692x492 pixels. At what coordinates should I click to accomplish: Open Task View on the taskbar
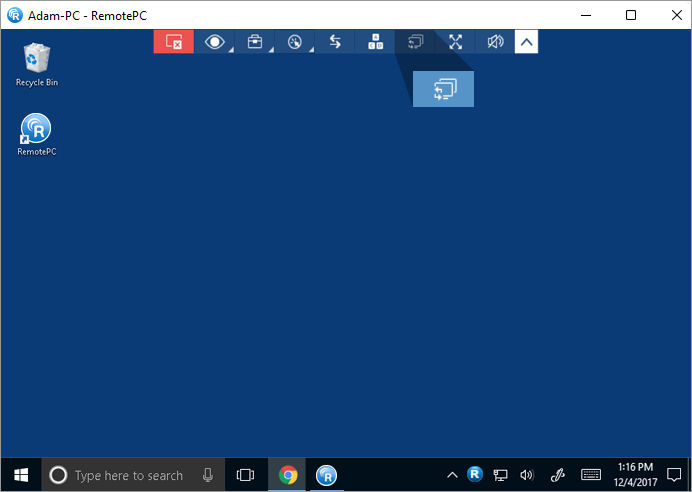(245, 476)
